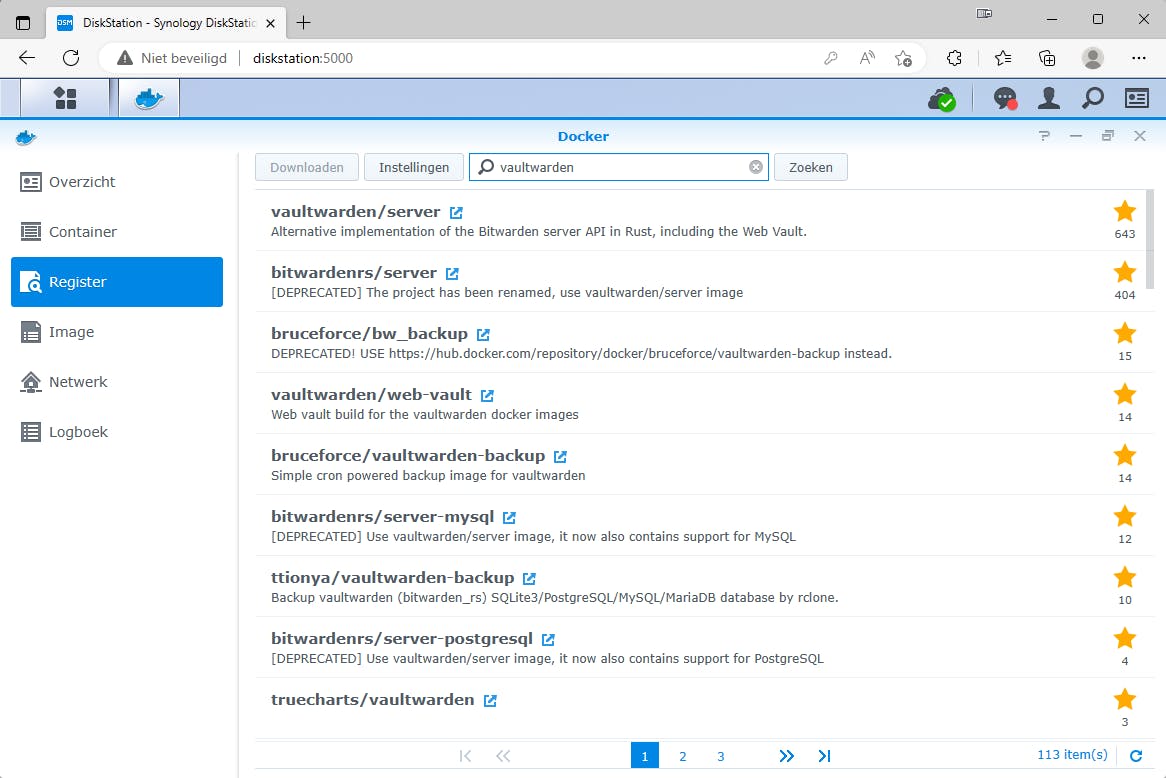The height and width of the screenshot is (778, 1166).
Task: Click the results list vertical scrollbar
Action: coord(1150,239)
